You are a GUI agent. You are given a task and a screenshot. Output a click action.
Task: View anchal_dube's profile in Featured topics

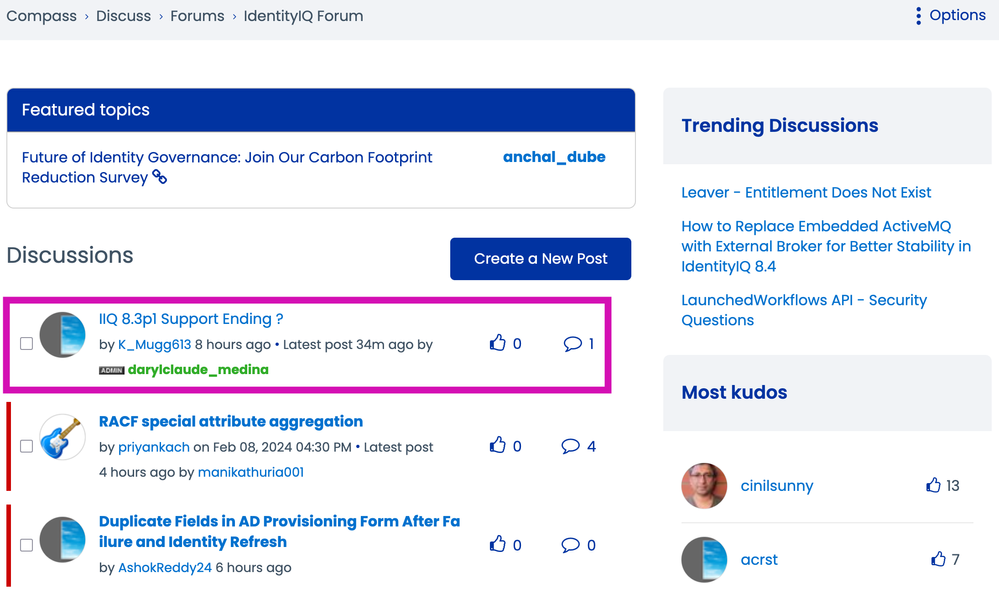[554, 157]
